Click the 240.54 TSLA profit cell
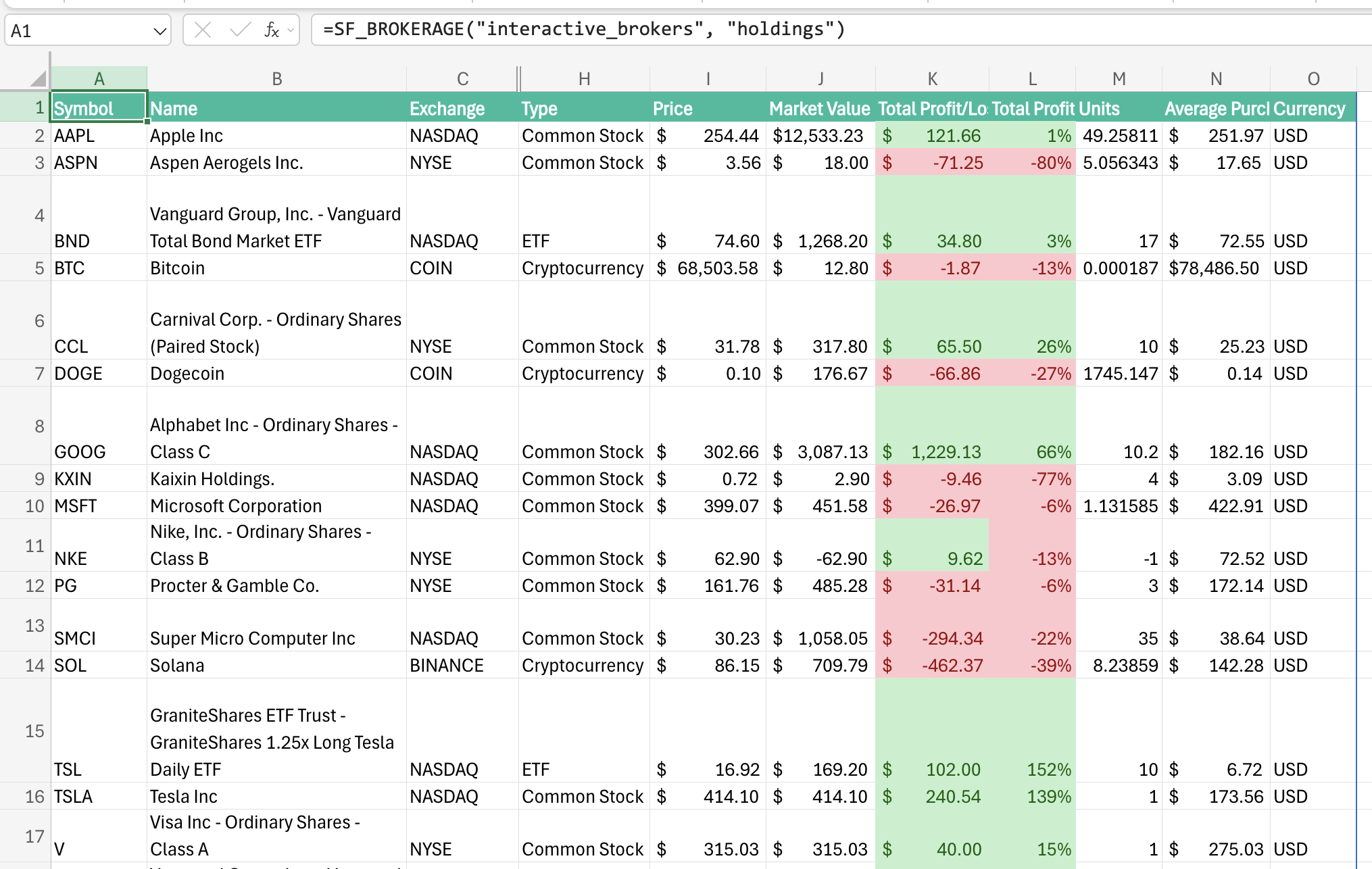This screenshot has height=869, width=1372. point(933,797)
